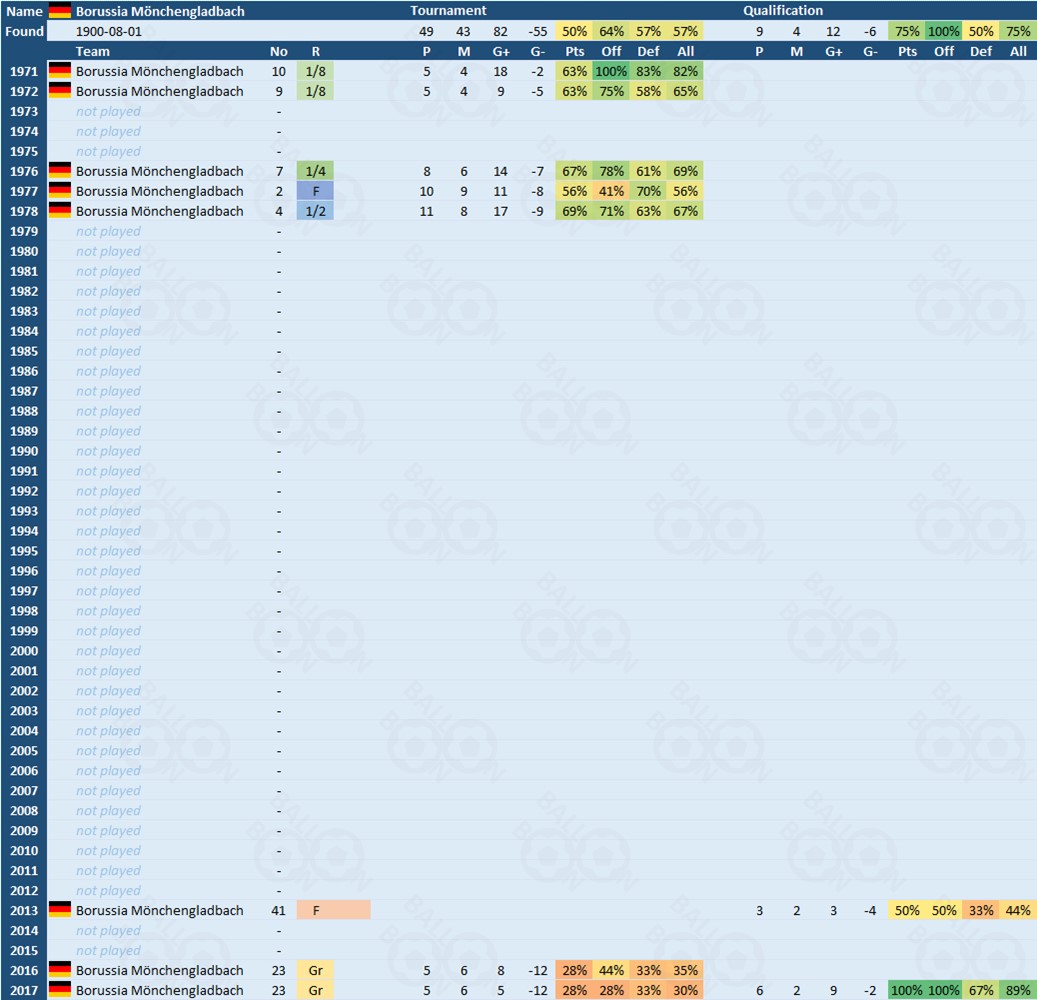Click the German flag in the 1978 row
This screenshot has height=1000, width=1037.
click(x=60, y=211)
